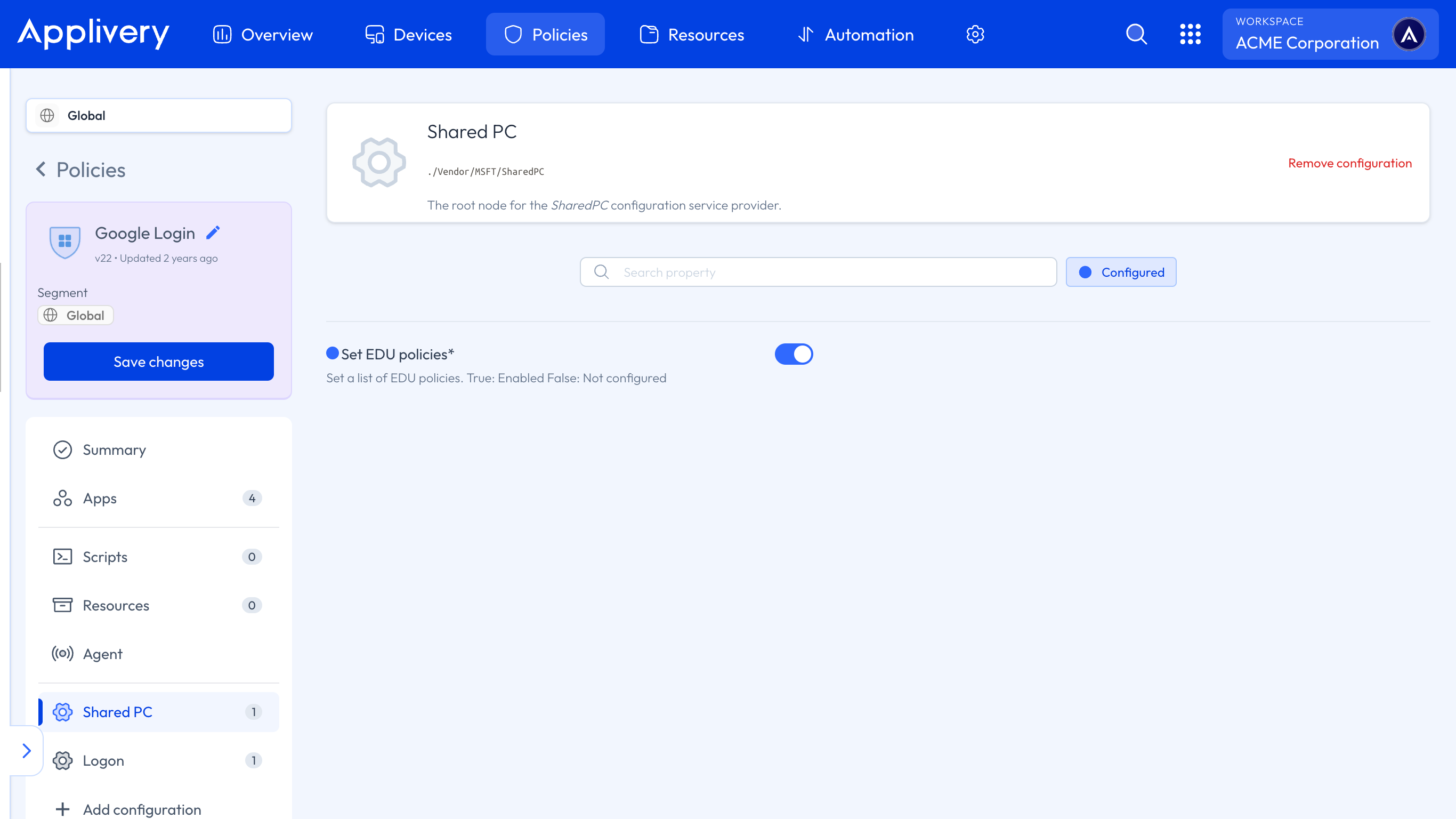Remove the Shared PC configuration
The height and width of the screenshot is (819, 1456).
[1350, 163]
